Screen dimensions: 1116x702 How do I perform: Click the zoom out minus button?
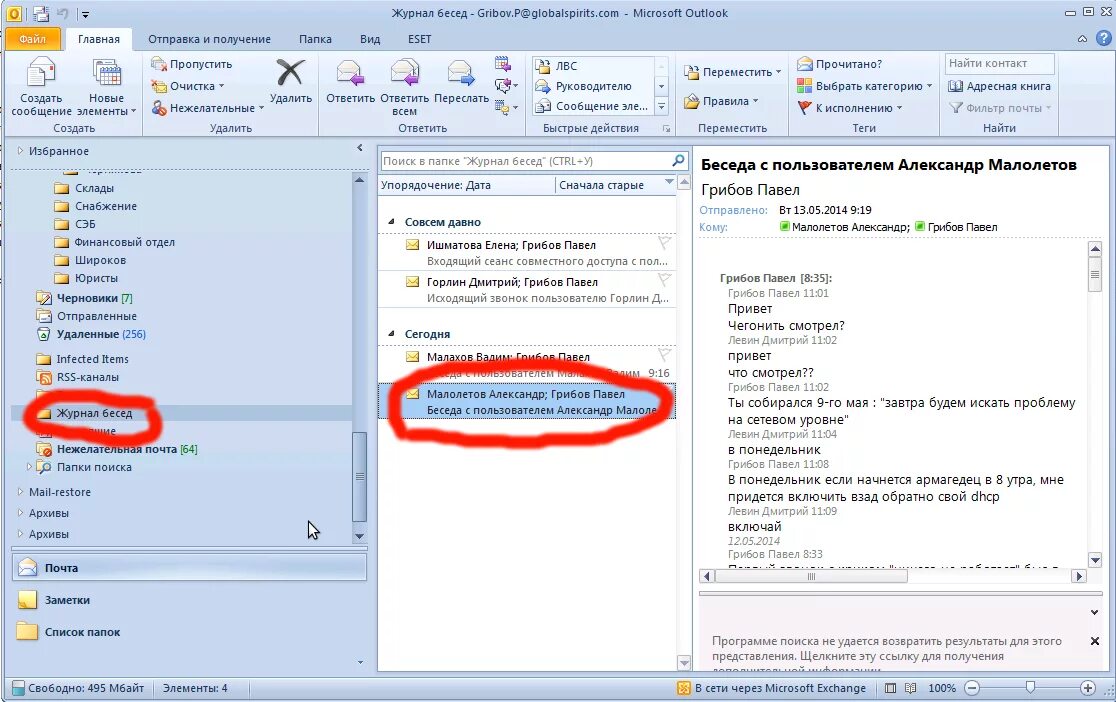(972, 688)
